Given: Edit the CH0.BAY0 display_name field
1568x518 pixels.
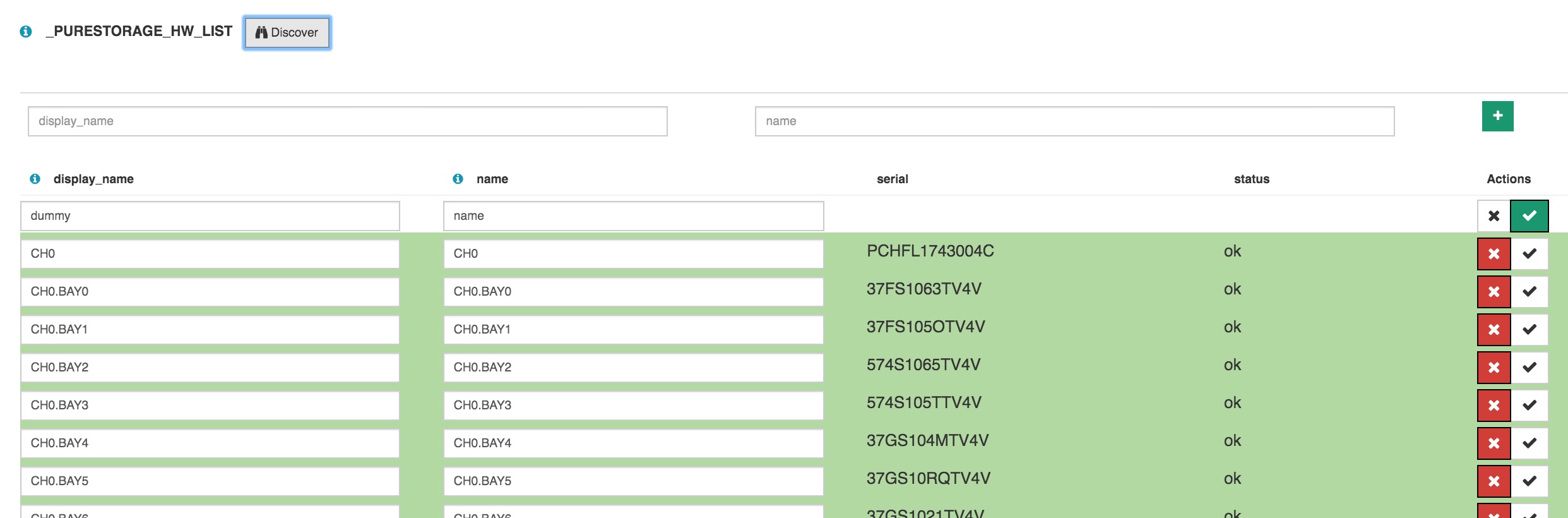Looking at the screenshot, I should point(210,292).
